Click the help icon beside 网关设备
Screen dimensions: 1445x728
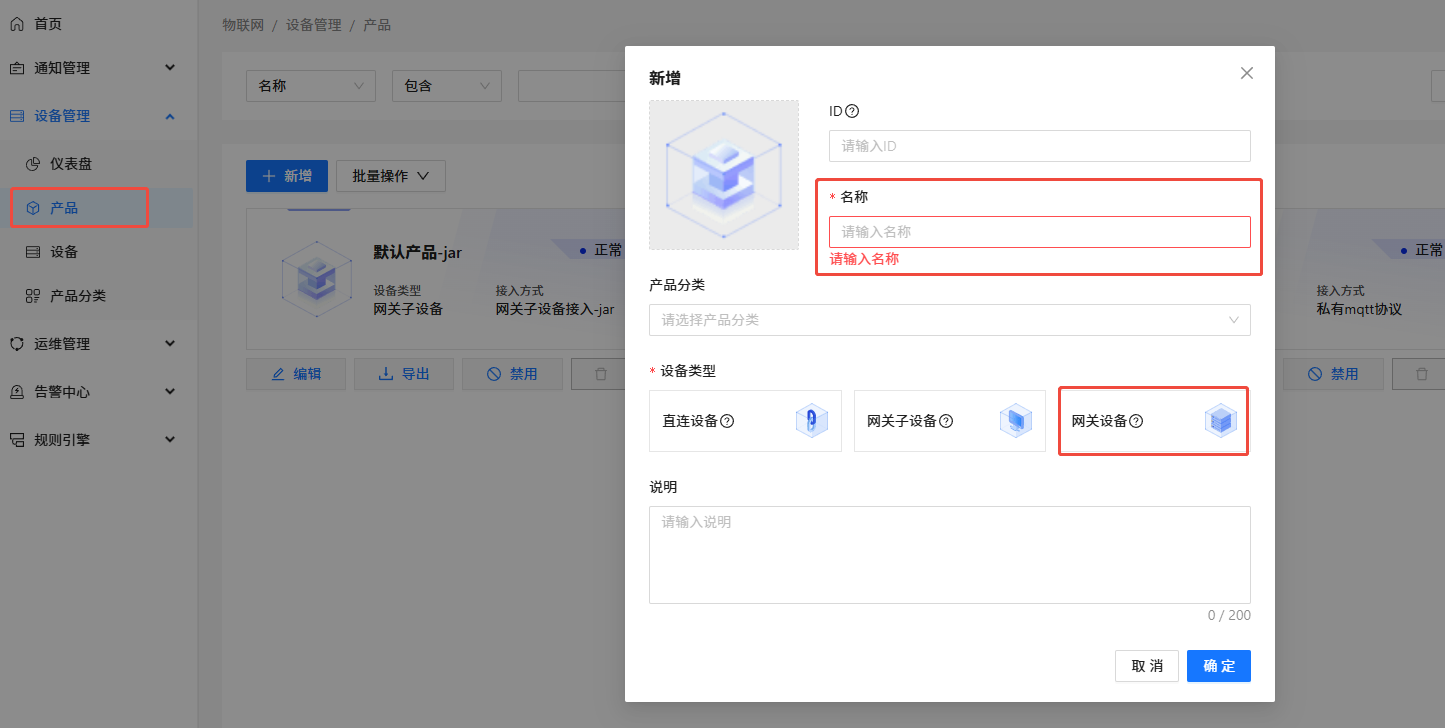[1136, 421]
